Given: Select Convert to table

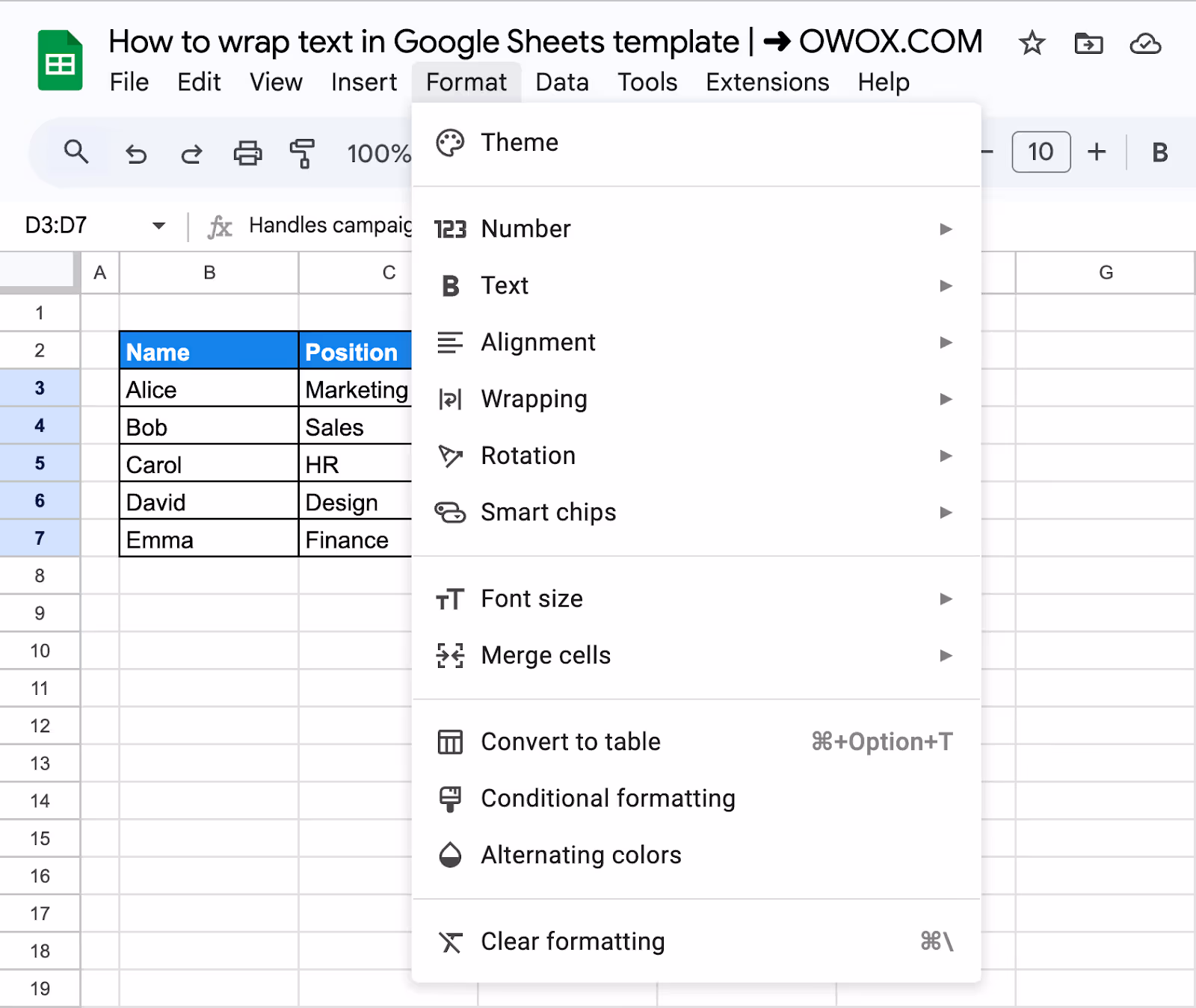Looking at the screenshot, I should pos(696,742).
